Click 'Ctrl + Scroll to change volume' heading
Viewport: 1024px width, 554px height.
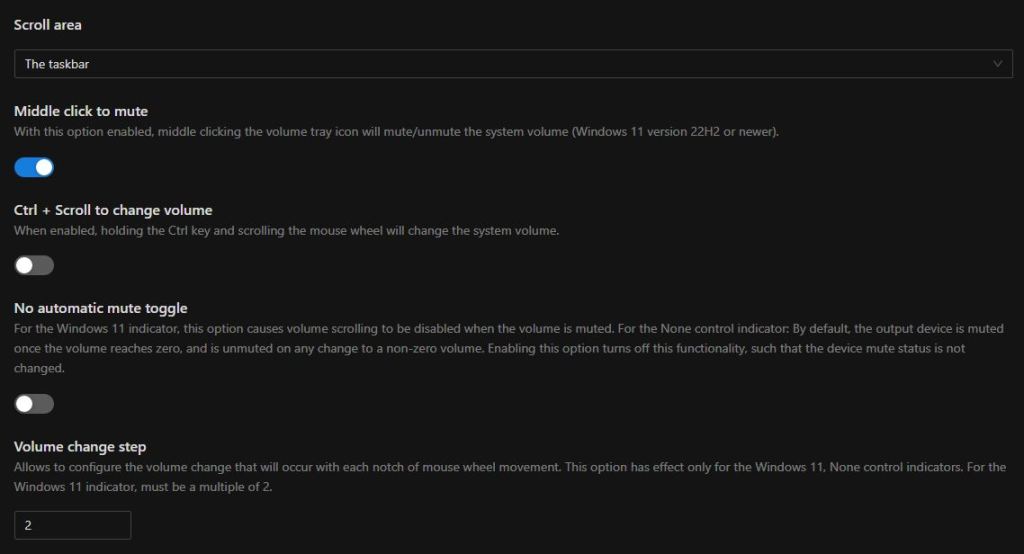(x=113, y=210)
